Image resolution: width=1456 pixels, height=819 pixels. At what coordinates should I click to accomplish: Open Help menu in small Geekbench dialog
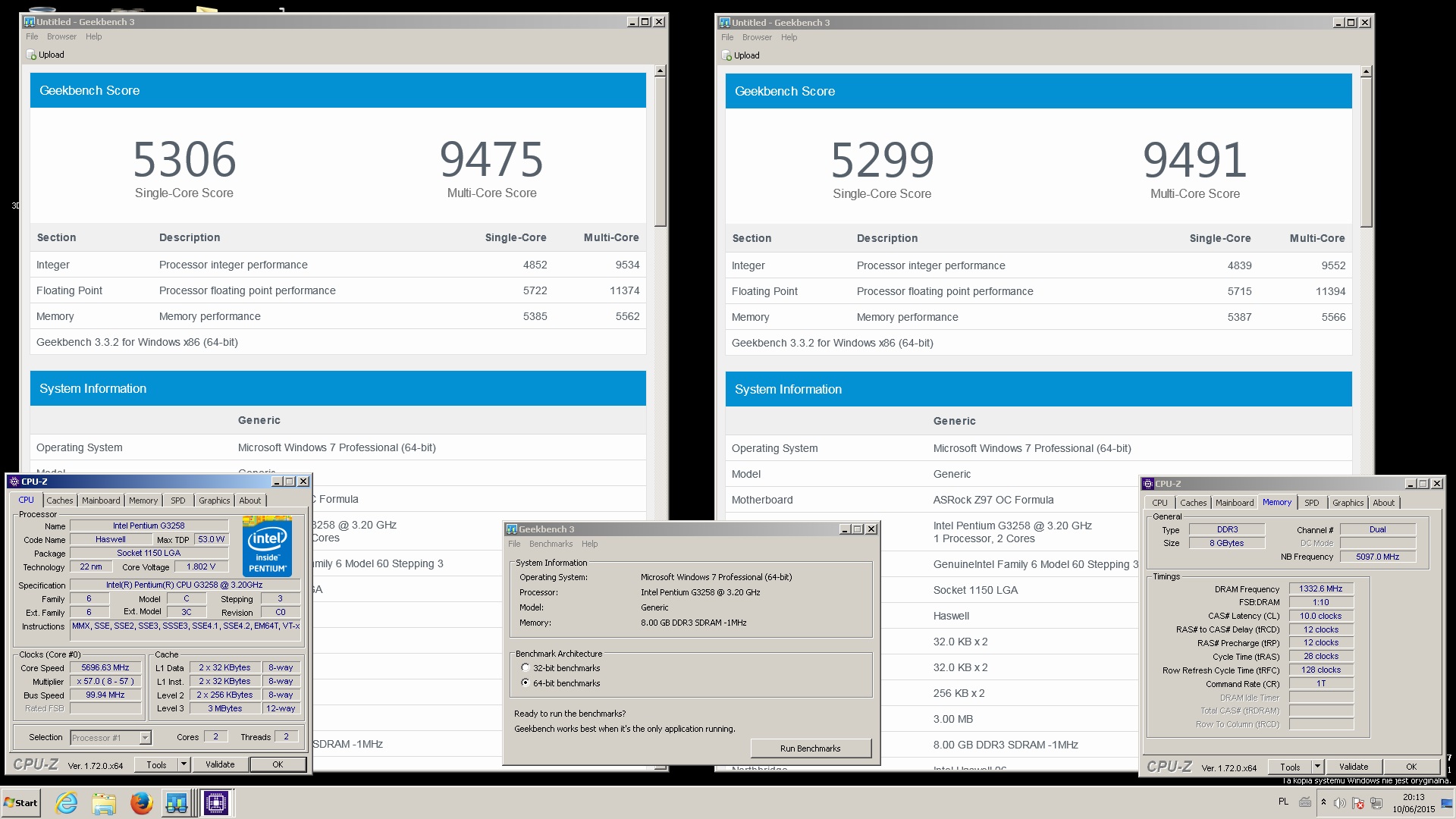(x=589, y=544)
